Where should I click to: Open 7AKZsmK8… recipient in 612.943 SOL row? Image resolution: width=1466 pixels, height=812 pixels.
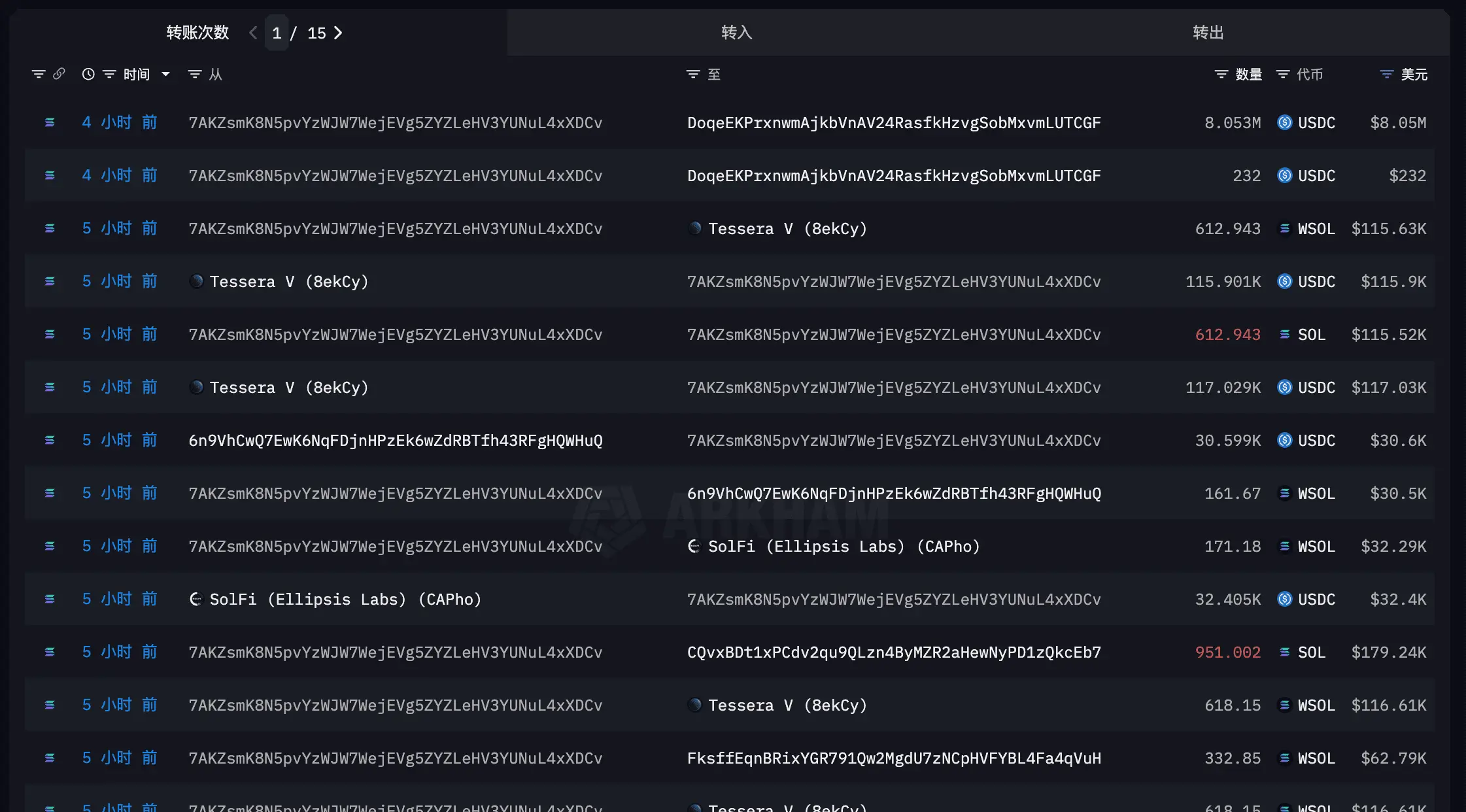(x=894, y=335)
